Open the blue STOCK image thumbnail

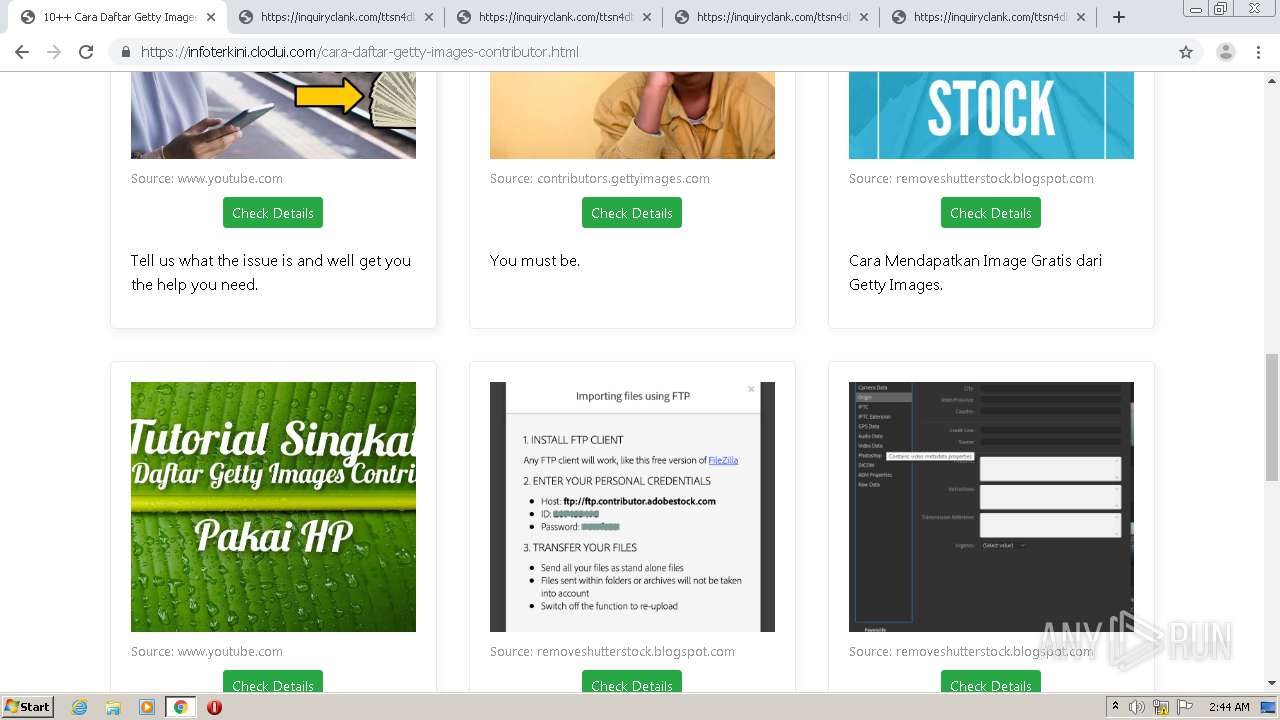(x=991, y=115)
